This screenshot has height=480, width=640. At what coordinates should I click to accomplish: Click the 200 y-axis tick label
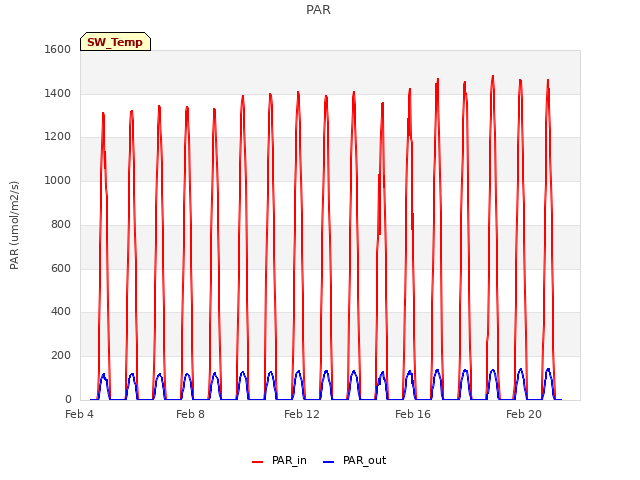coord(61,356)
